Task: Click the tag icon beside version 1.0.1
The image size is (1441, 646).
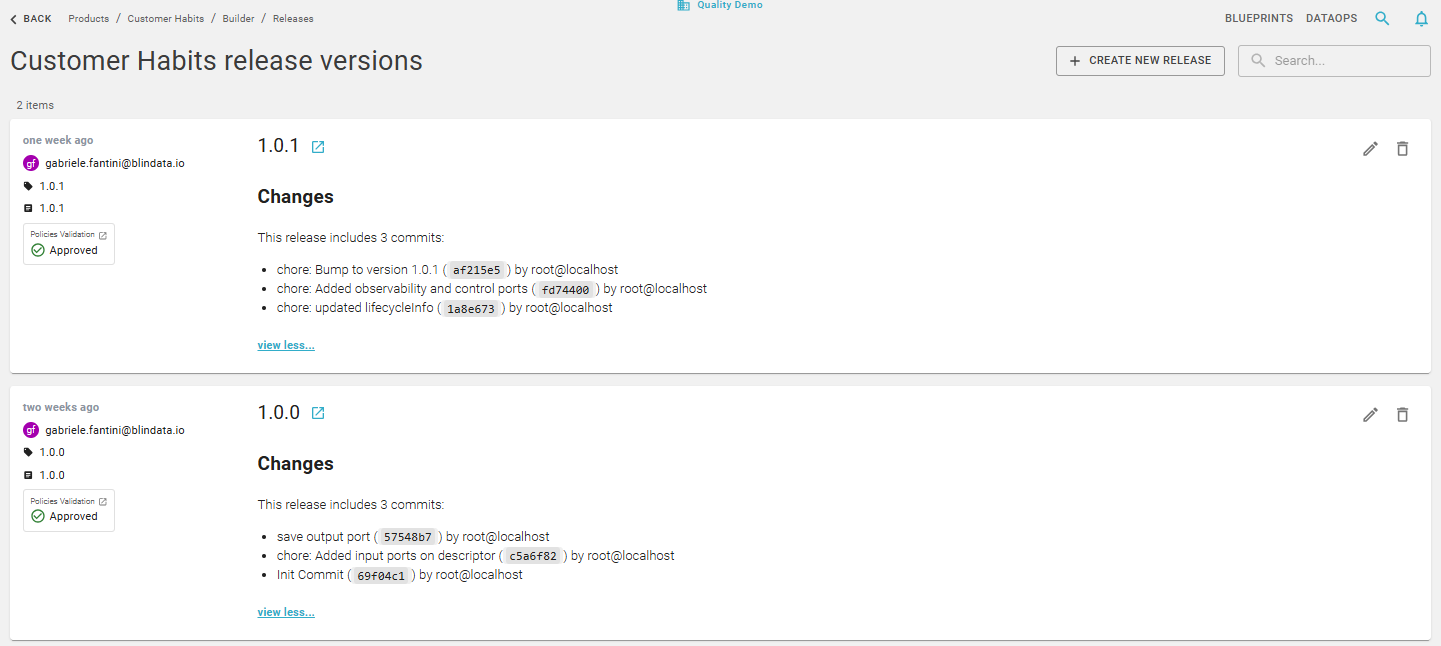Action: point(29,185)
